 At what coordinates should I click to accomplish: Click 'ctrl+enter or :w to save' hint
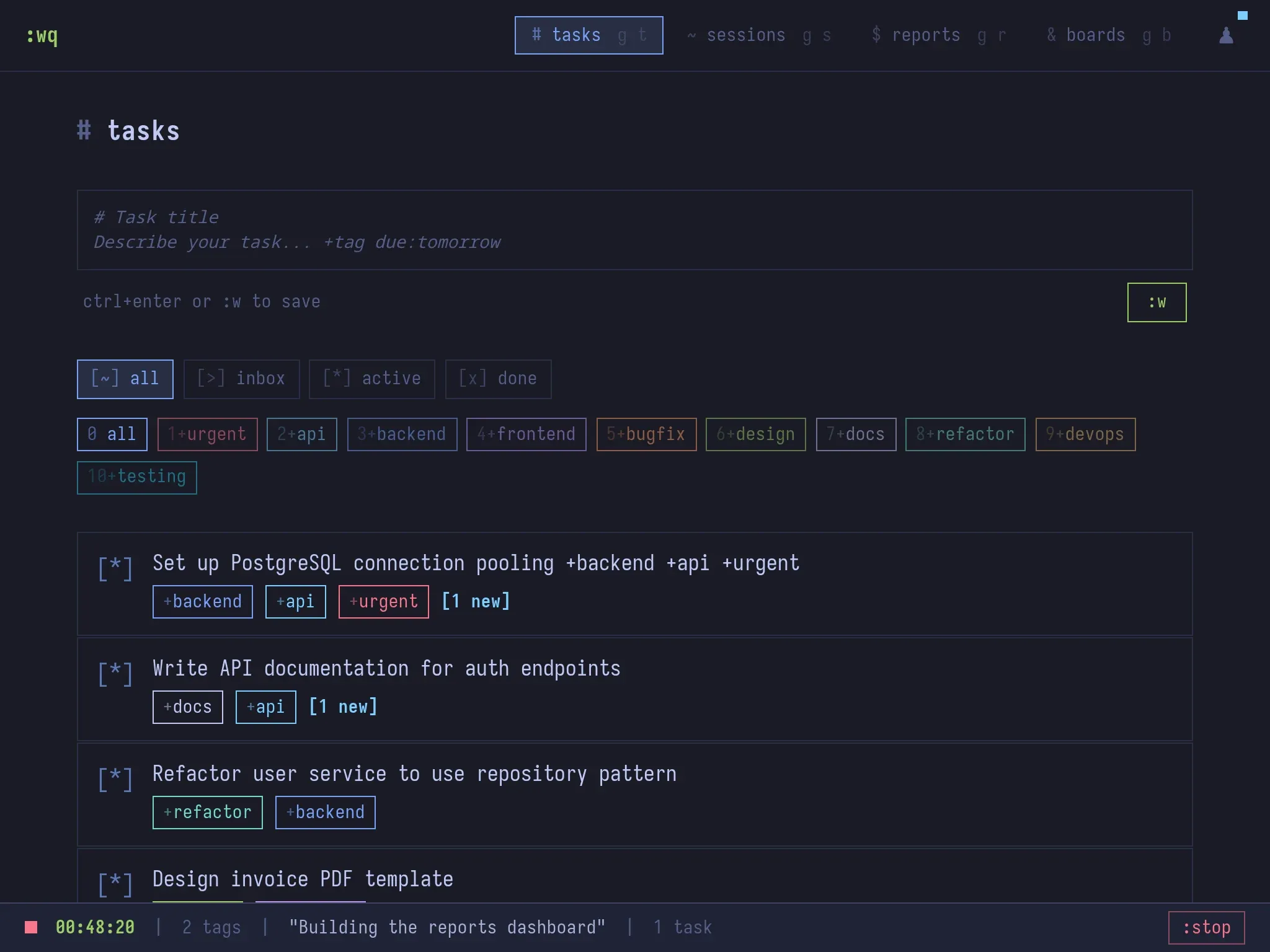point(202,301)
